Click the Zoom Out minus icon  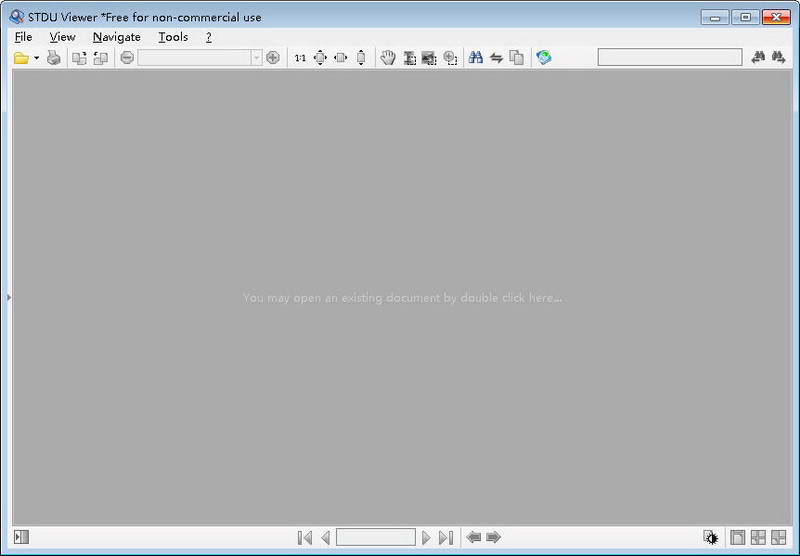tap(127, 58)
